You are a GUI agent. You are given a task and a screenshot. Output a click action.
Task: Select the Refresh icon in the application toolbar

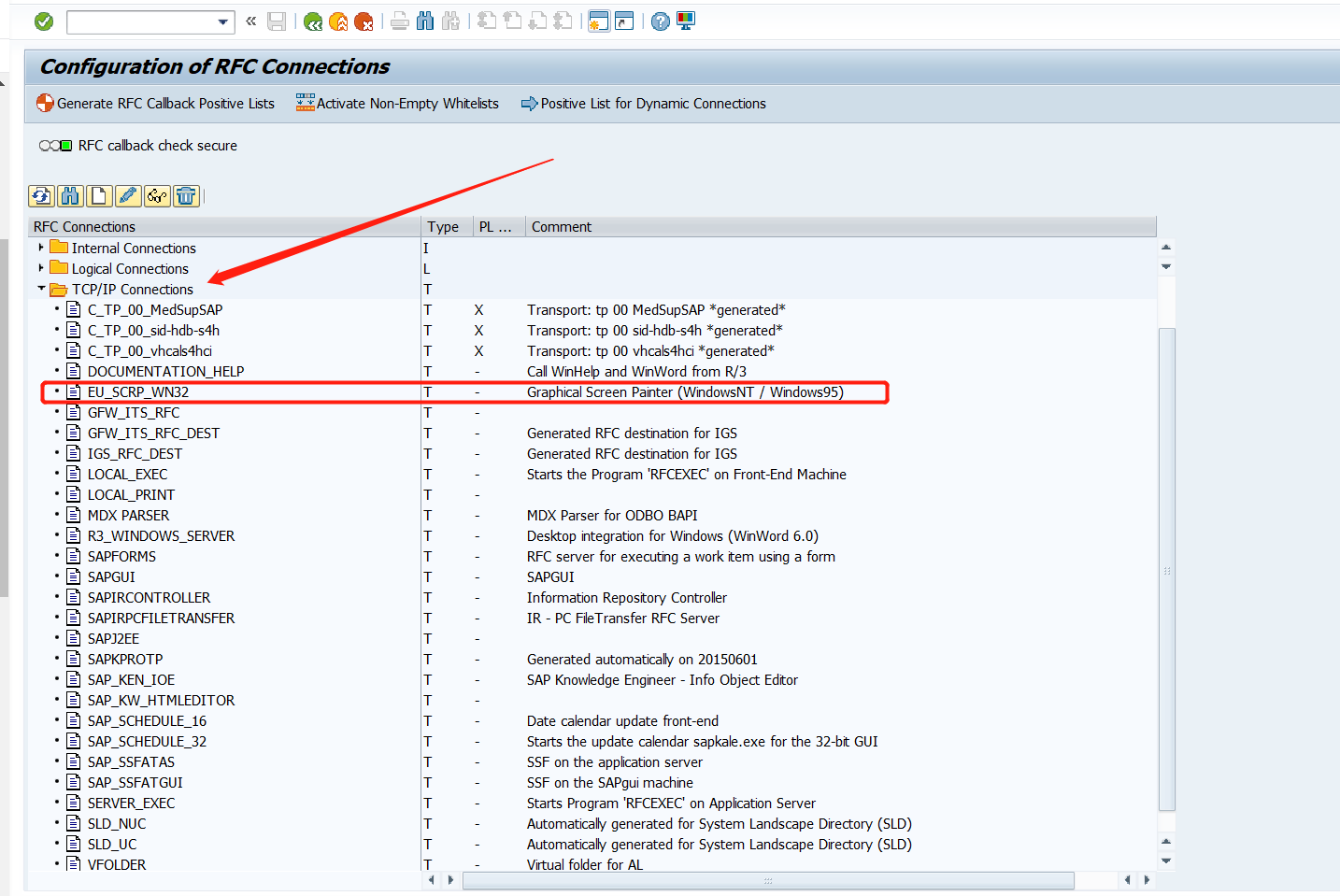pos(41,196)
